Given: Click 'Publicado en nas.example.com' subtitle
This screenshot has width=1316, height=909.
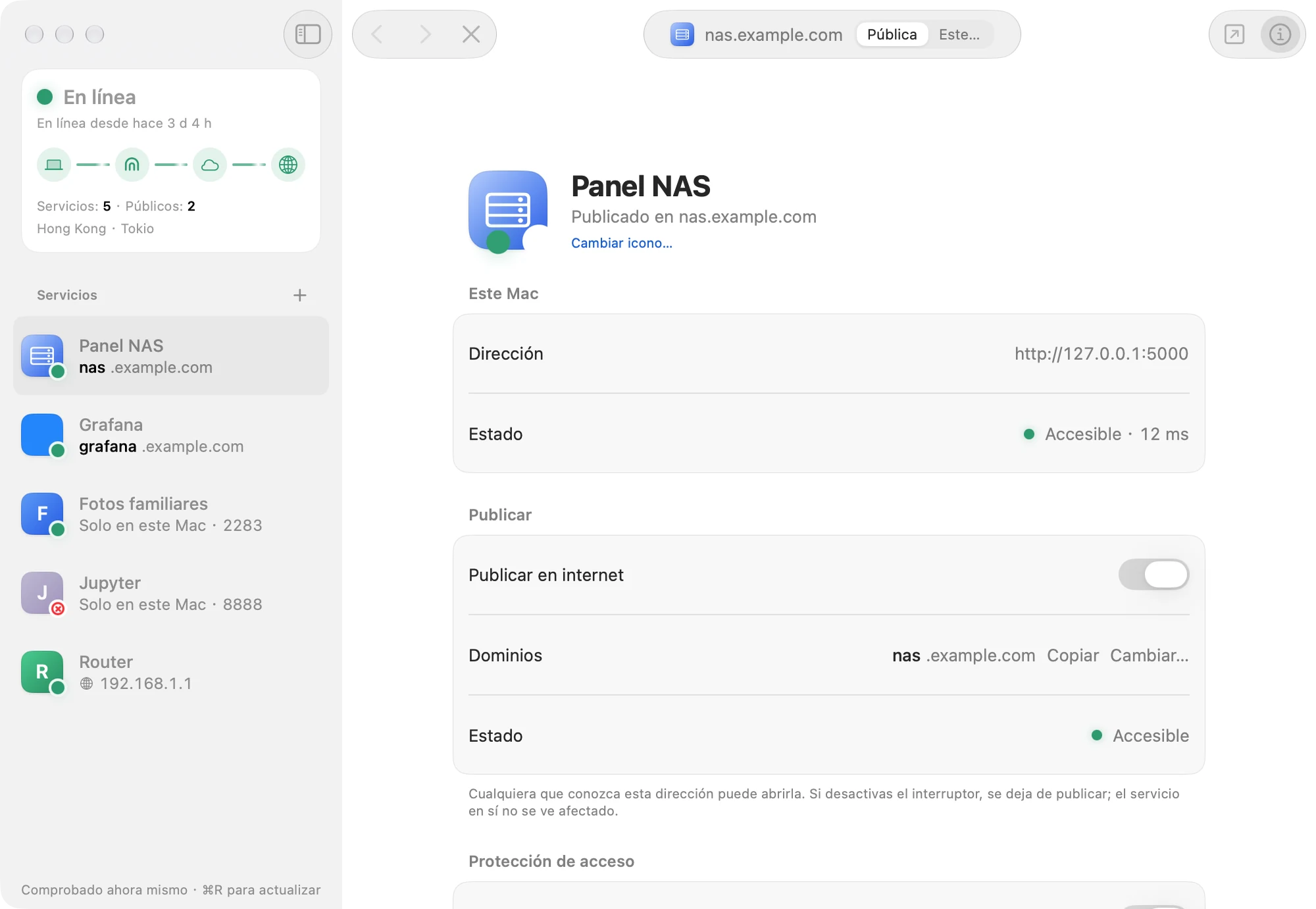Looking at the screenshot, I should coord(694,217).
